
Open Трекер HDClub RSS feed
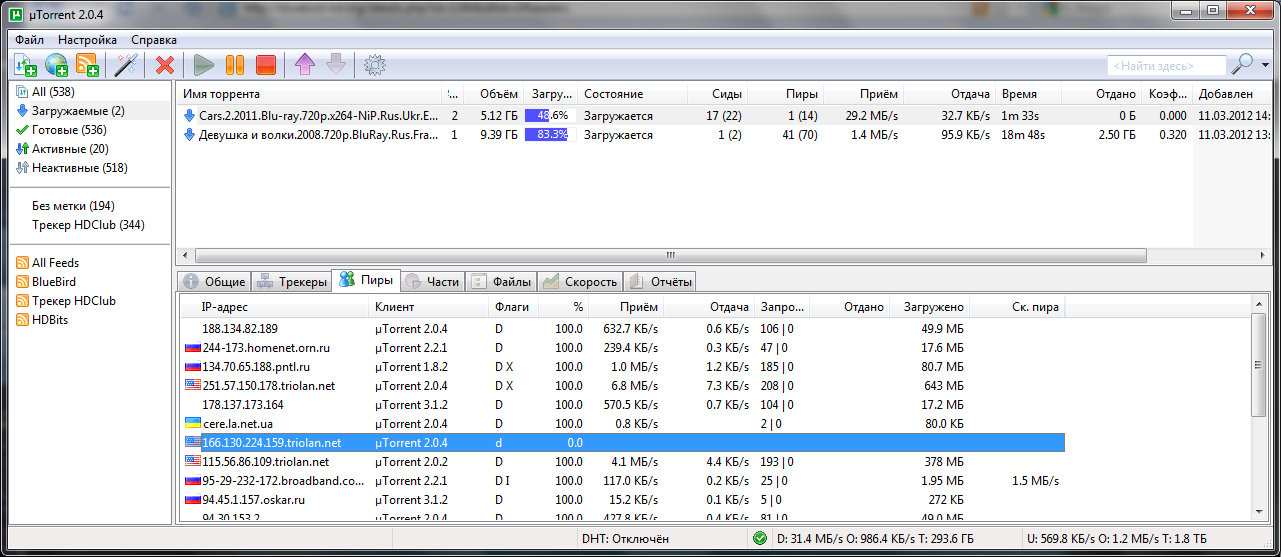(x=73, y=301)
